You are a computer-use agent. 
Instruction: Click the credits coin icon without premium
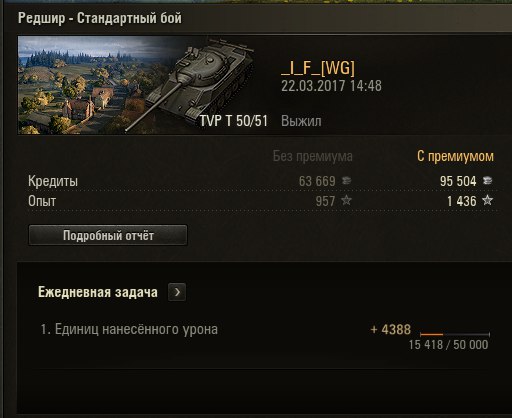346,181
